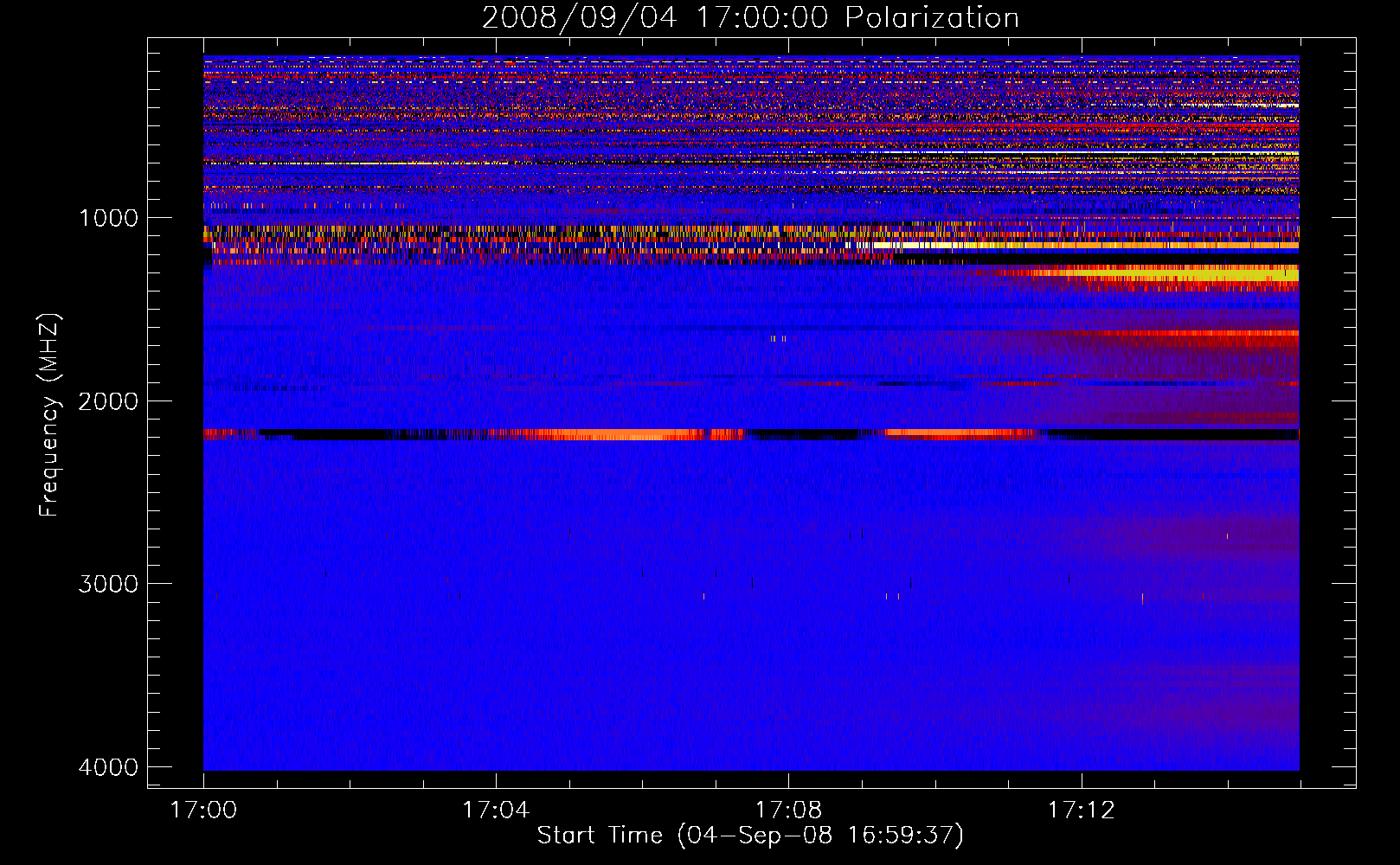The width and height of the screenshot is (1400, 865).
Task: Select the 3000 frequency tick label
Action: (x=109, y=584)
